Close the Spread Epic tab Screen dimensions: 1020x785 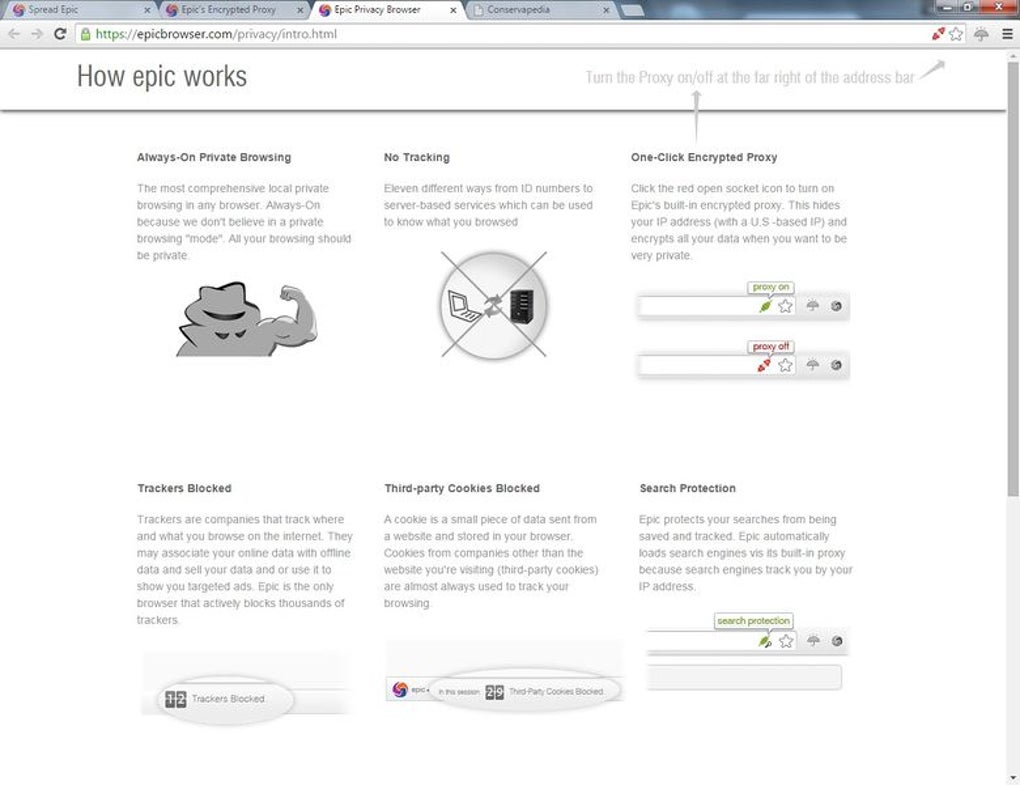point(146,10)
